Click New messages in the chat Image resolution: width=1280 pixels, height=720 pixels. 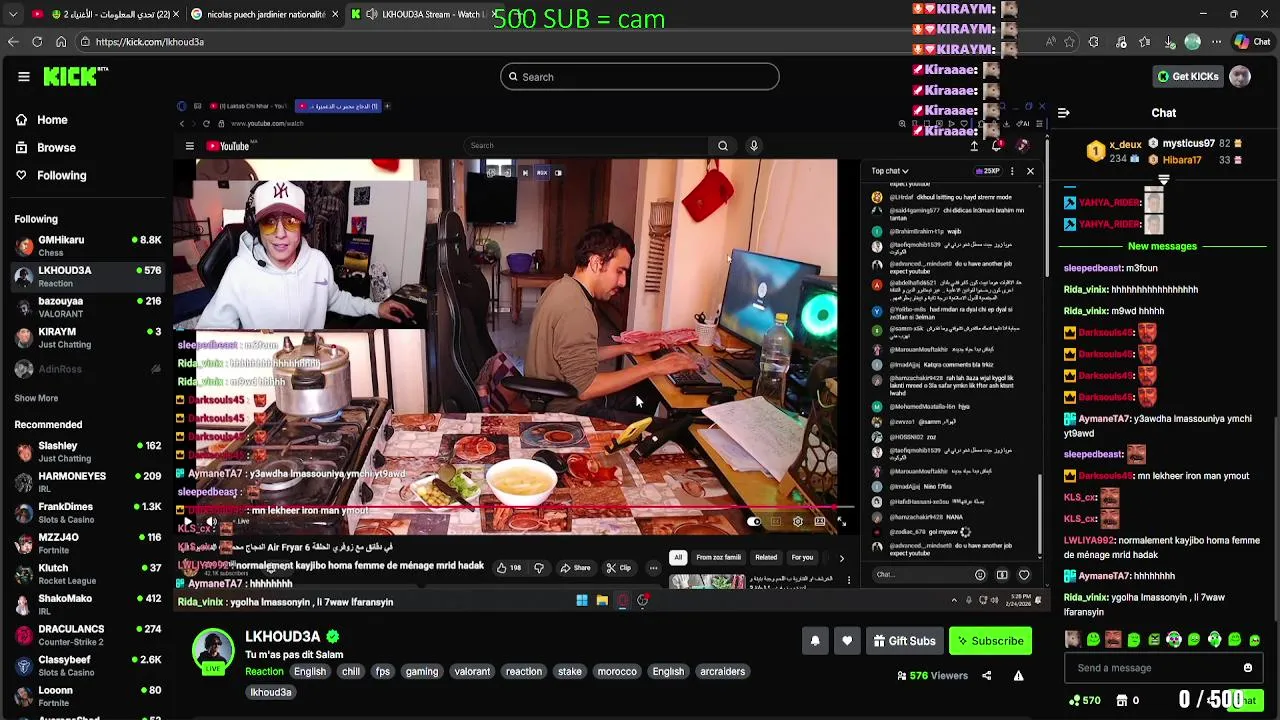point(1162,246)
